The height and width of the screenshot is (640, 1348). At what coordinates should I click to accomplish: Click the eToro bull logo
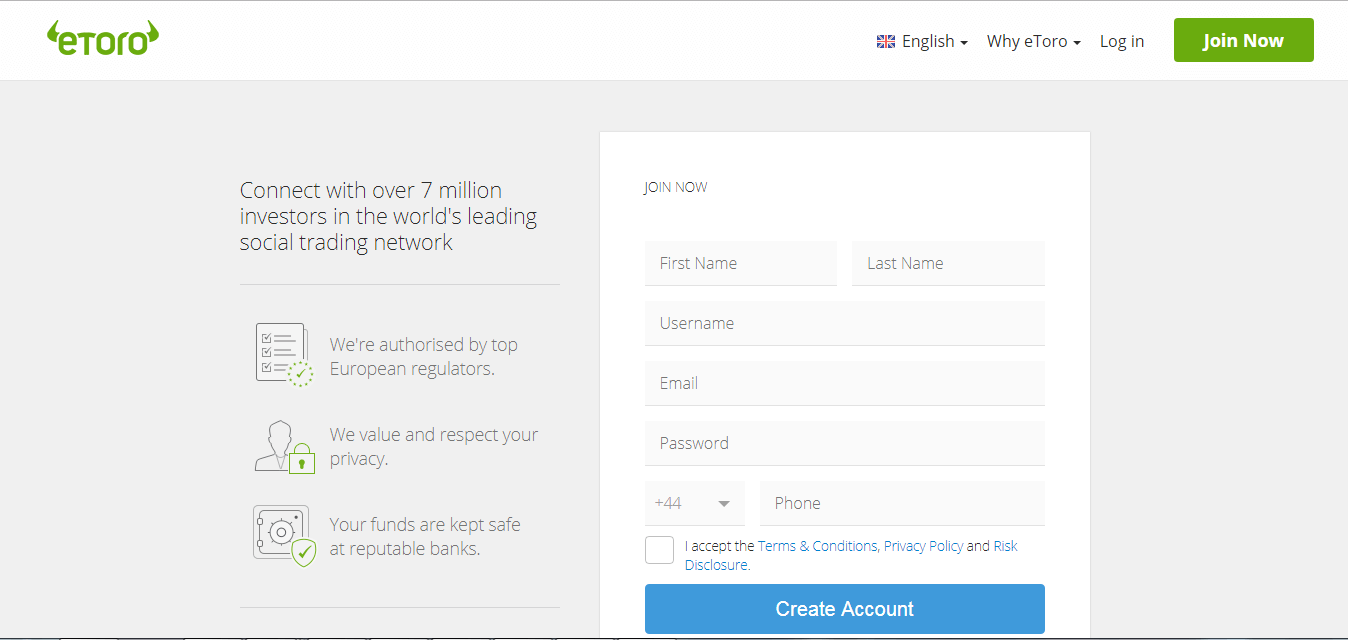pos(103,39)
